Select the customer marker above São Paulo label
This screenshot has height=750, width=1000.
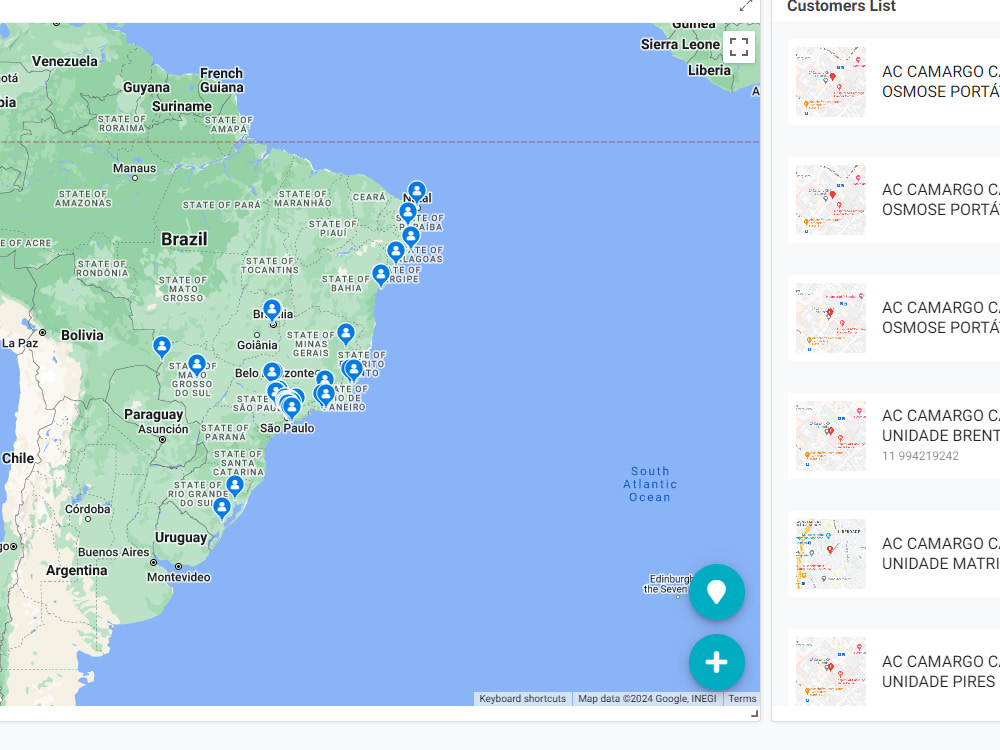[x=291, y=408]
